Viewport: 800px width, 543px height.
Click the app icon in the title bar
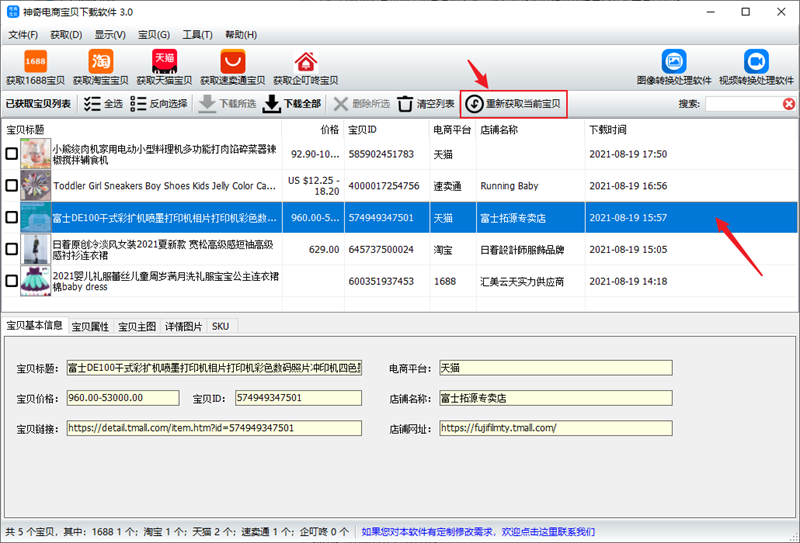click(x=13, y=12)
